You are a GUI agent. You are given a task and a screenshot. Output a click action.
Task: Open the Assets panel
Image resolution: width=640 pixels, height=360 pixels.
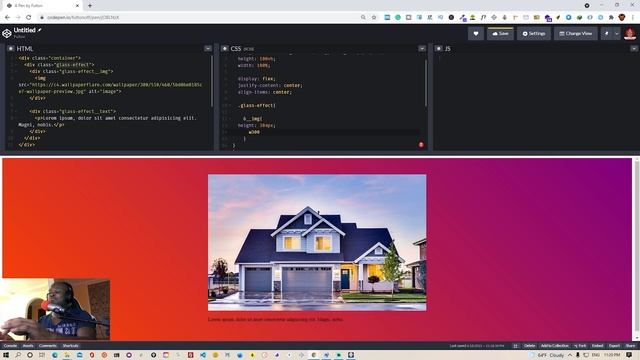pyautogui.click(x=28, y=346)
